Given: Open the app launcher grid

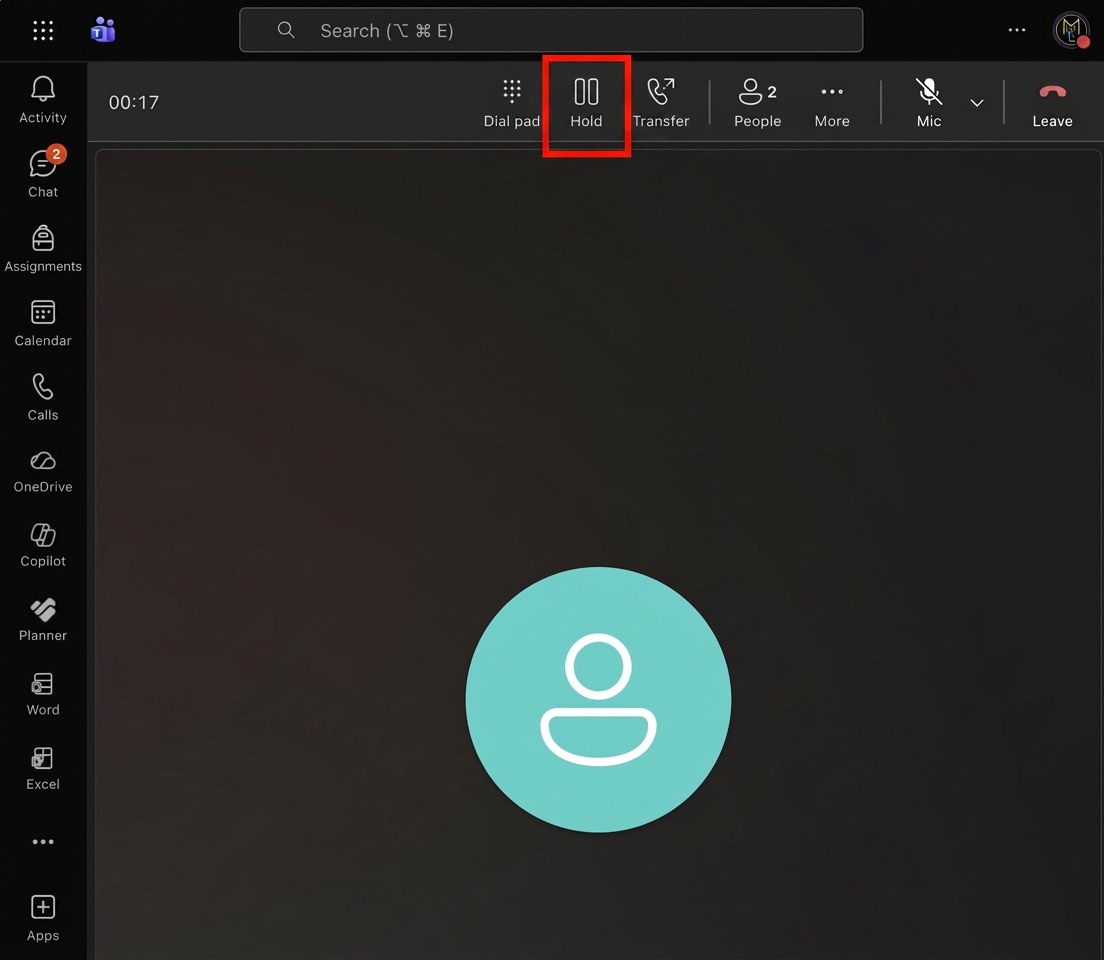Looking at the screenshot, I should tap(43, 30).
